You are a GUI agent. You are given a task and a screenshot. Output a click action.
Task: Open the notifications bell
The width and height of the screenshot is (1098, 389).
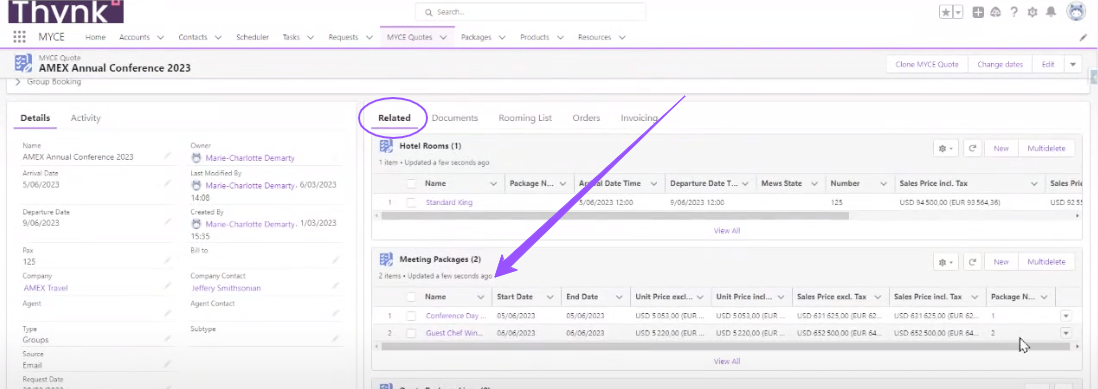coord(1050,12)
